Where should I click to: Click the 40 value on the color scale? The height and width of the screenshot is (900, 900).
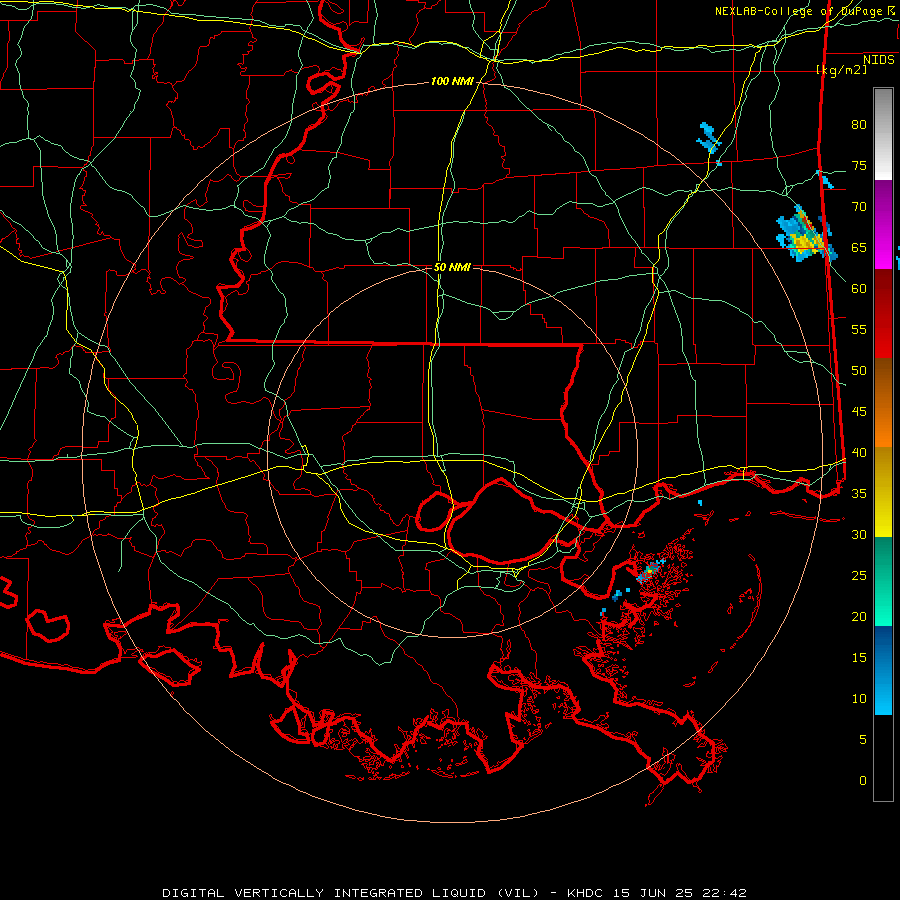tap(859, 452)
